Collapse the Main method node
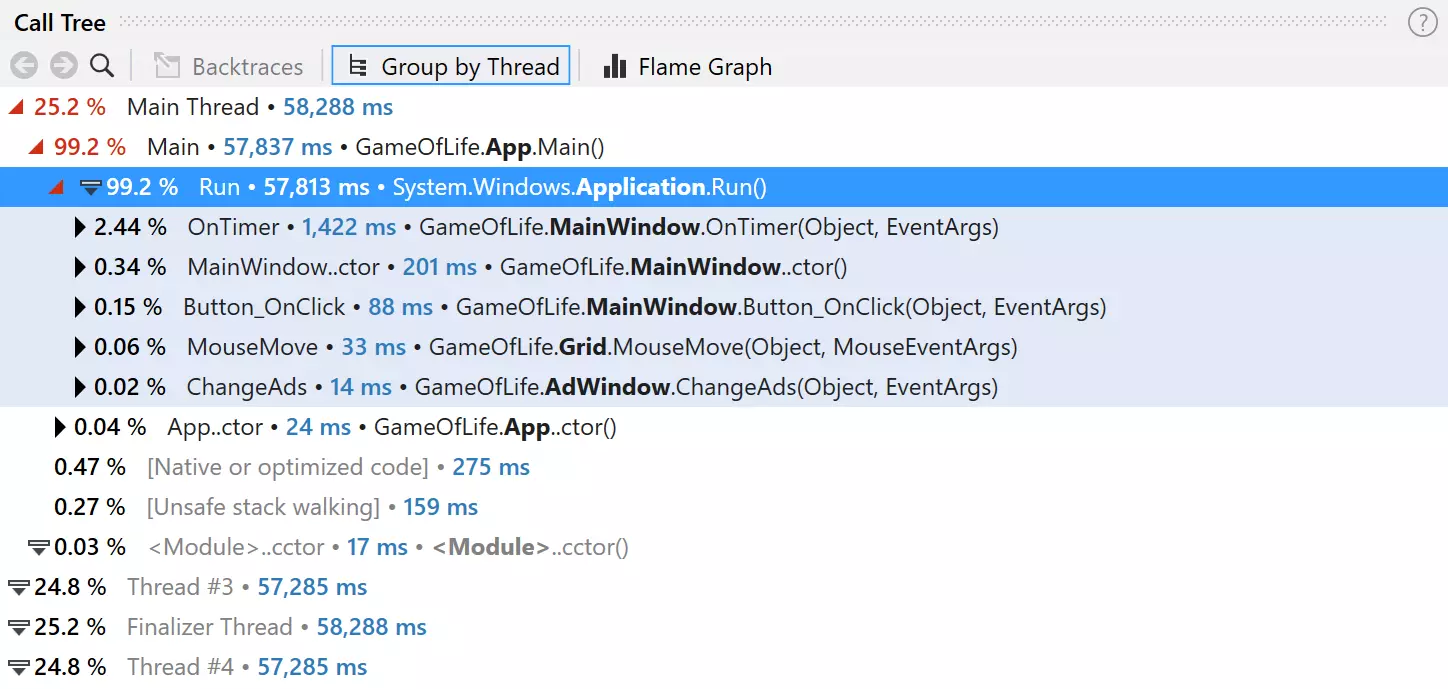 (x=38, y=147)
